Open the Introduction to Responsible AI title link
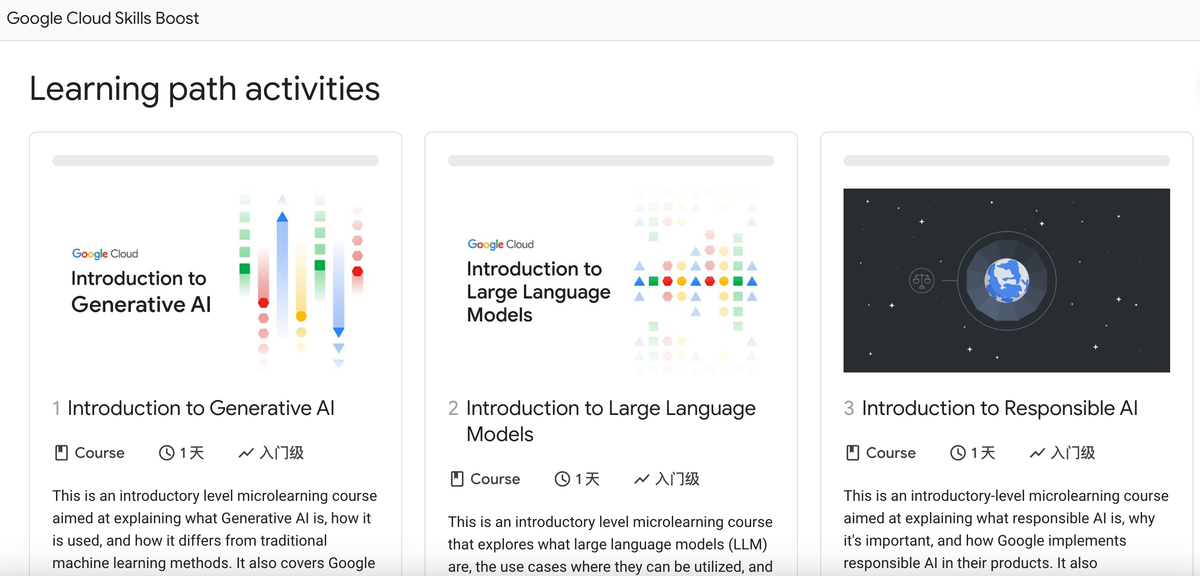The height and width of the screenshot is (576, 1200). tap(999, 408)
